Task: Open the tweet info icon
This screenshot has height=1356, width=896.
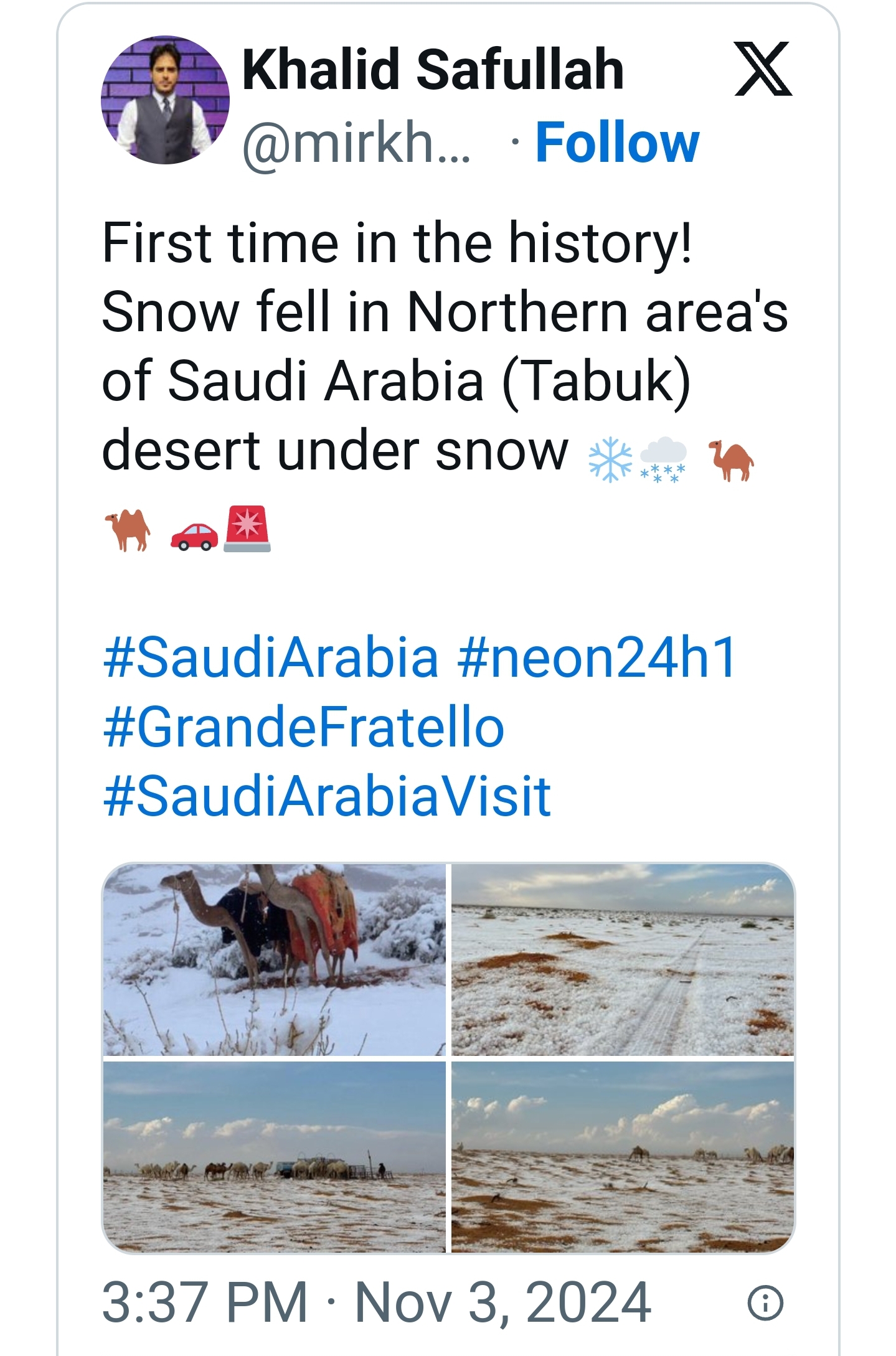Action: (765, 1302)
